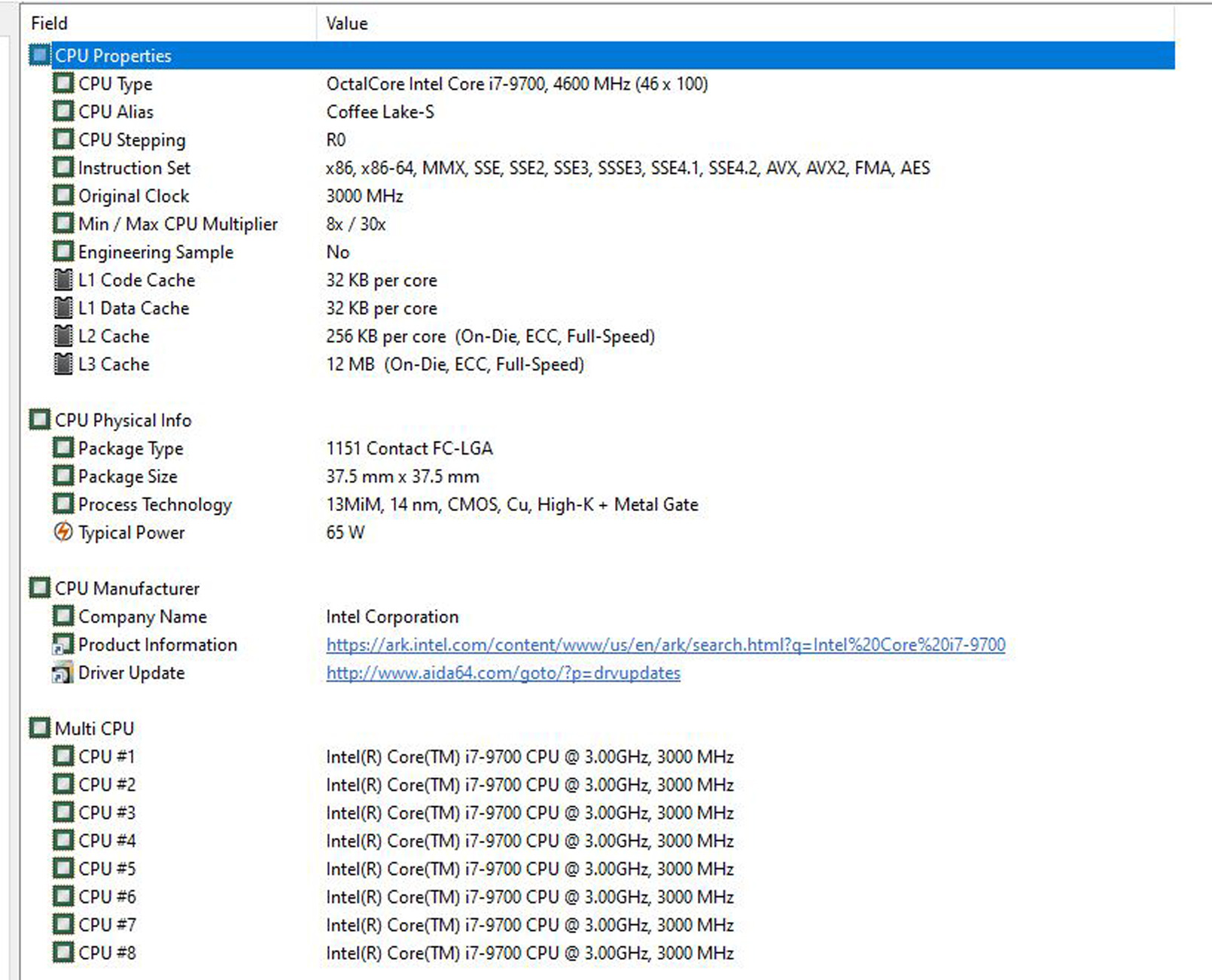The image size is (1212, 980).
Task: Click the lightning power icon beside Typical Power
Action: tap(63, 532)
